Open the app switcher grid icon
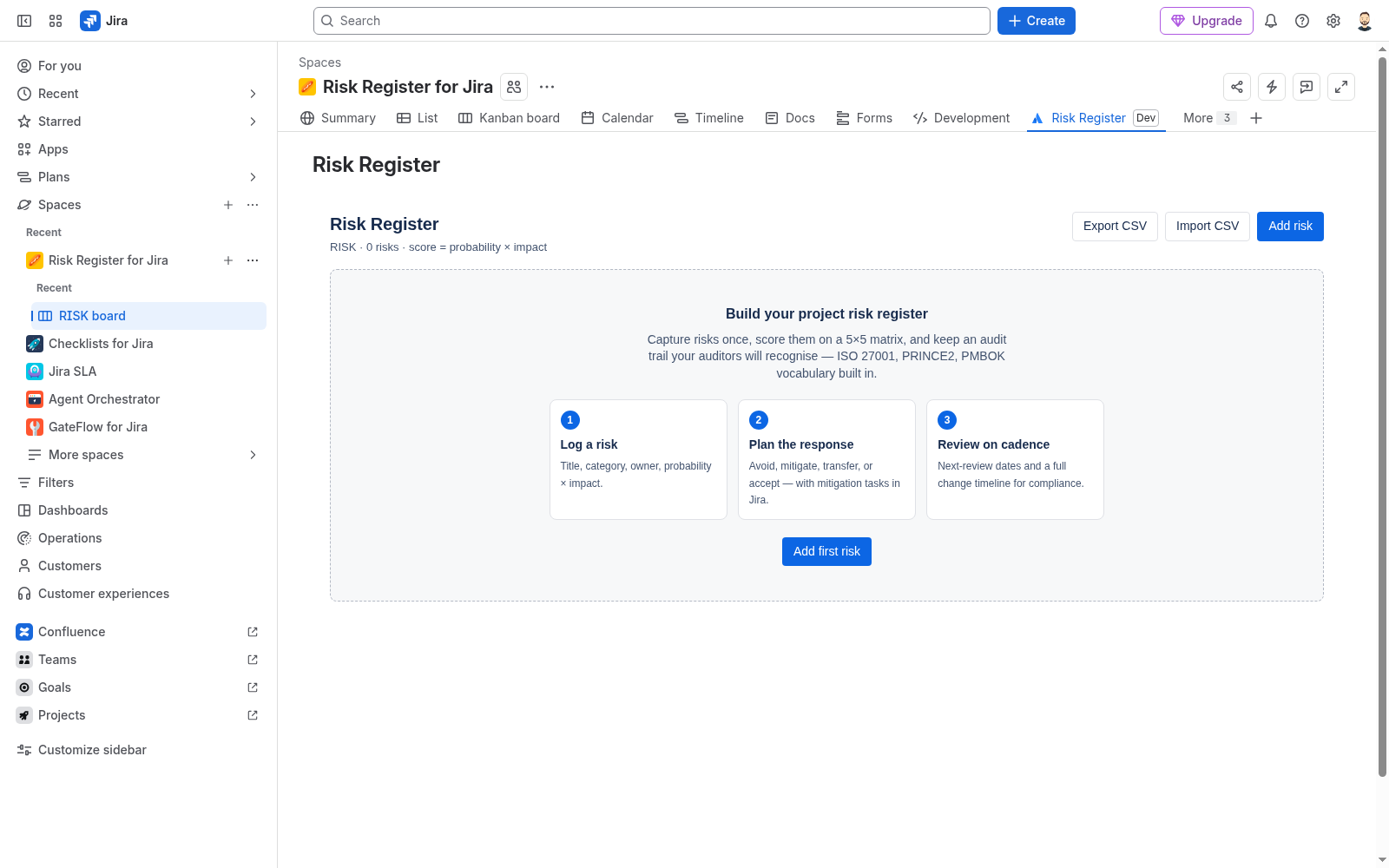This screenshot has width=1389, height=868. 56,21
